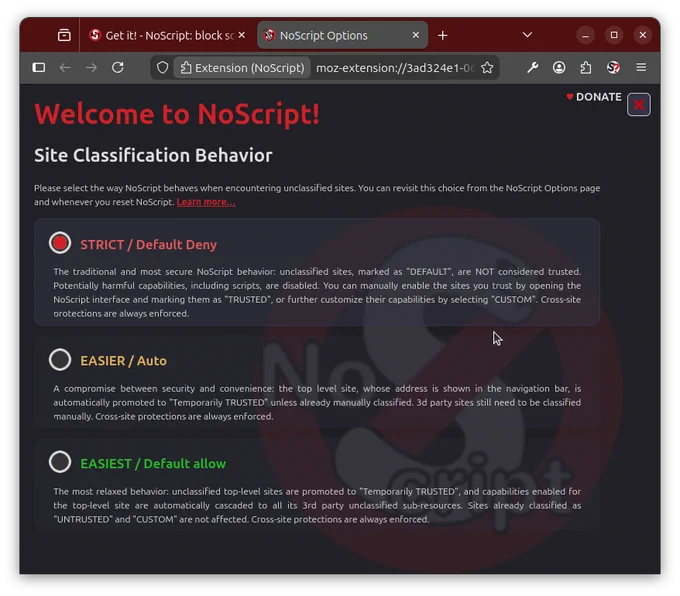Maximize the Firefox window
The width and height of the screenshot is (680, 596).
tap(614, 35)
